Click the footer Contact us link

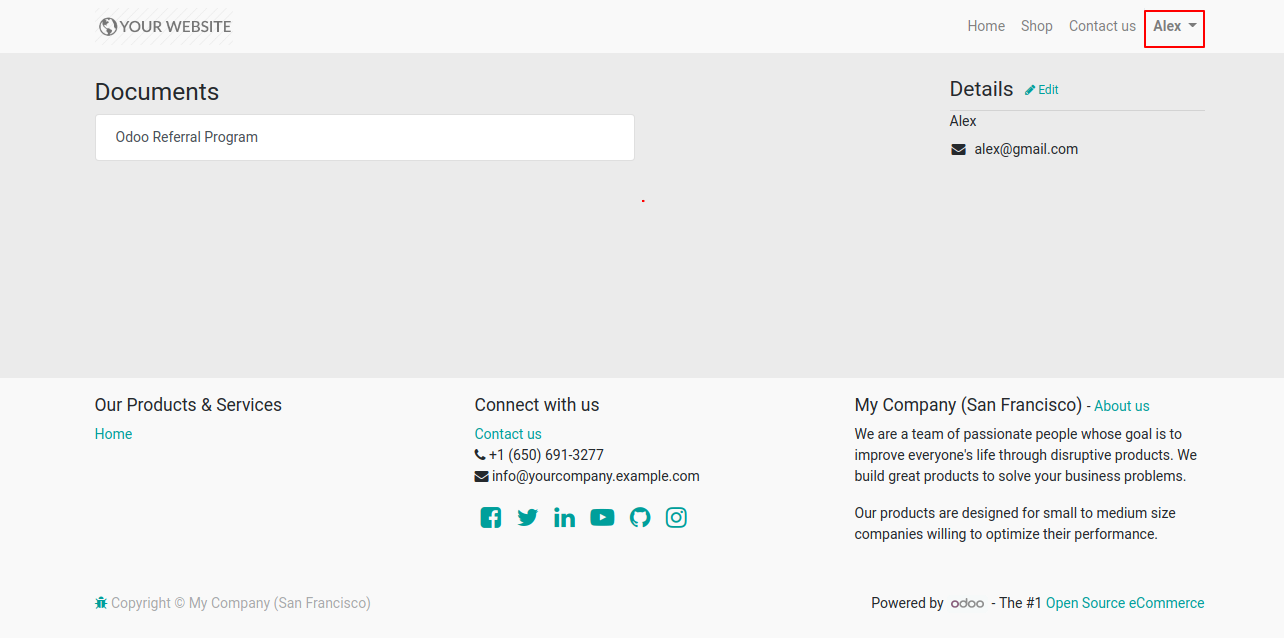click(x=508, y=434)
